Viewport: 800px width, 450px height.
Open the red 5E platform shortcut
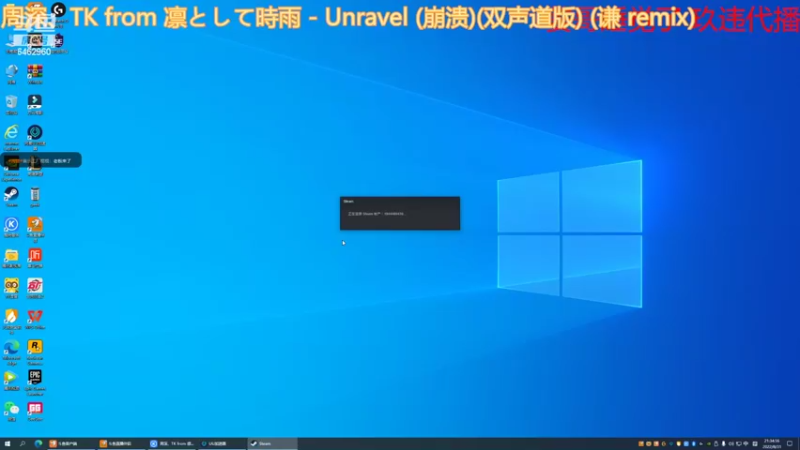coord(35,258)
